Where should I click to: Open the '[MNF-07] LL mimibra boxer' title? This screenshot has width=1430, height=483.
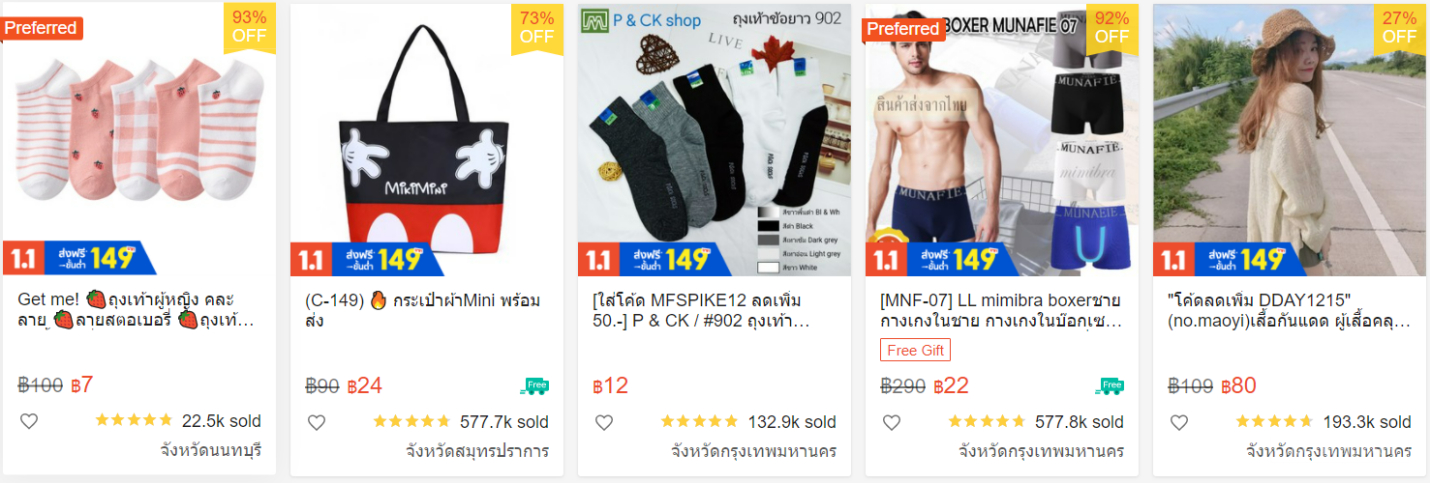pyautogui.click(x=1001, y=311)
